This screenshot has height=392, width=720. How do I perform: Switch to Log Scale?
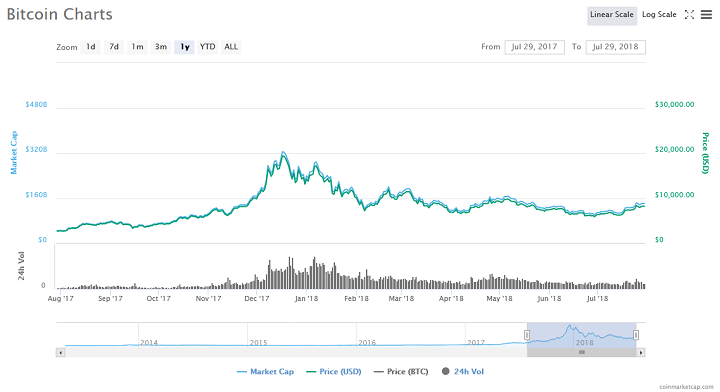[659, 15]
